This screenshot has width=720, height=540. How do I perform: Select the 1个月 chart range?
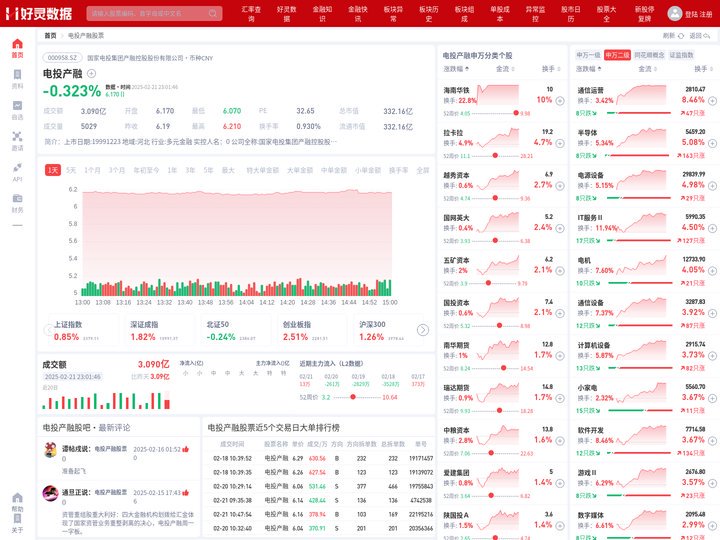tap(92, 170)
